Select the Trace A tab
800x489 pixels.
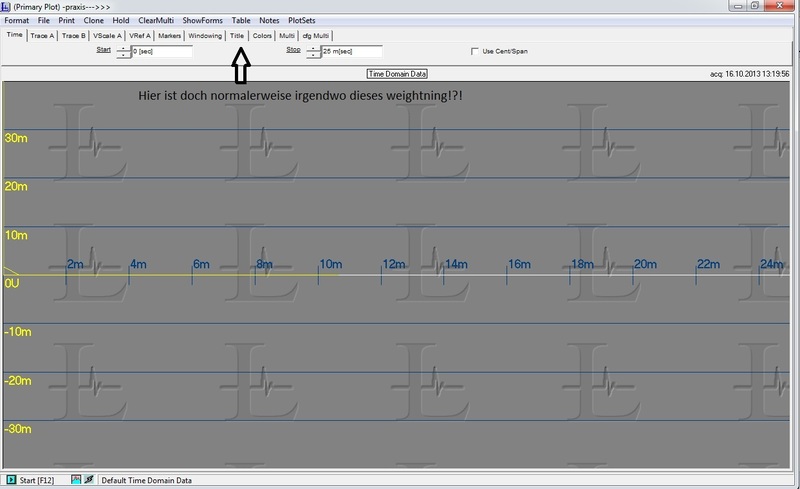pyautogui.click(x=42, y=35)
